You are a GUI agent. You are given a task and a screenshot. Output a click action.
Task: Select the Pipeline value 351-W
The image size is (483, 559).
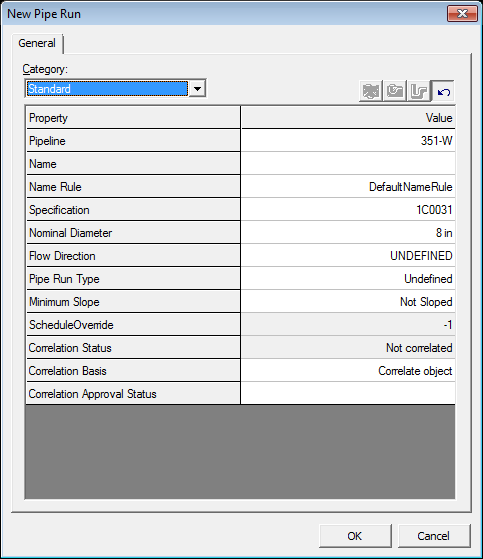(348, 140)
